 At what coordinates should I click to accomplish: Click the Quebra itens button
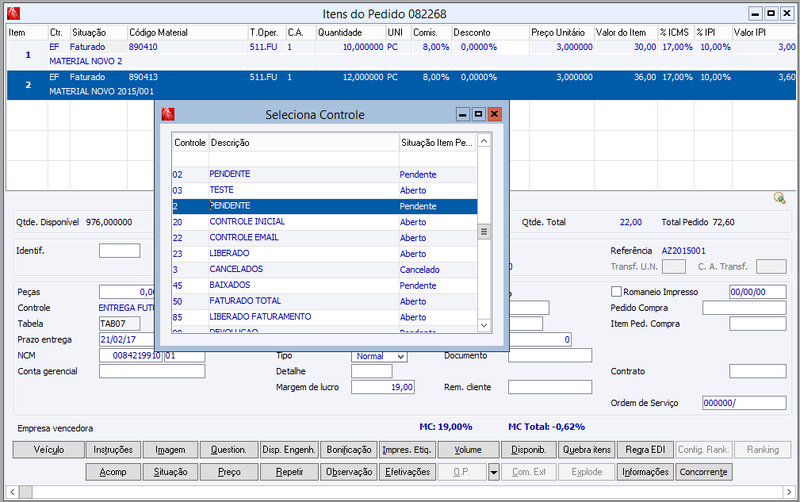(587, 449)
